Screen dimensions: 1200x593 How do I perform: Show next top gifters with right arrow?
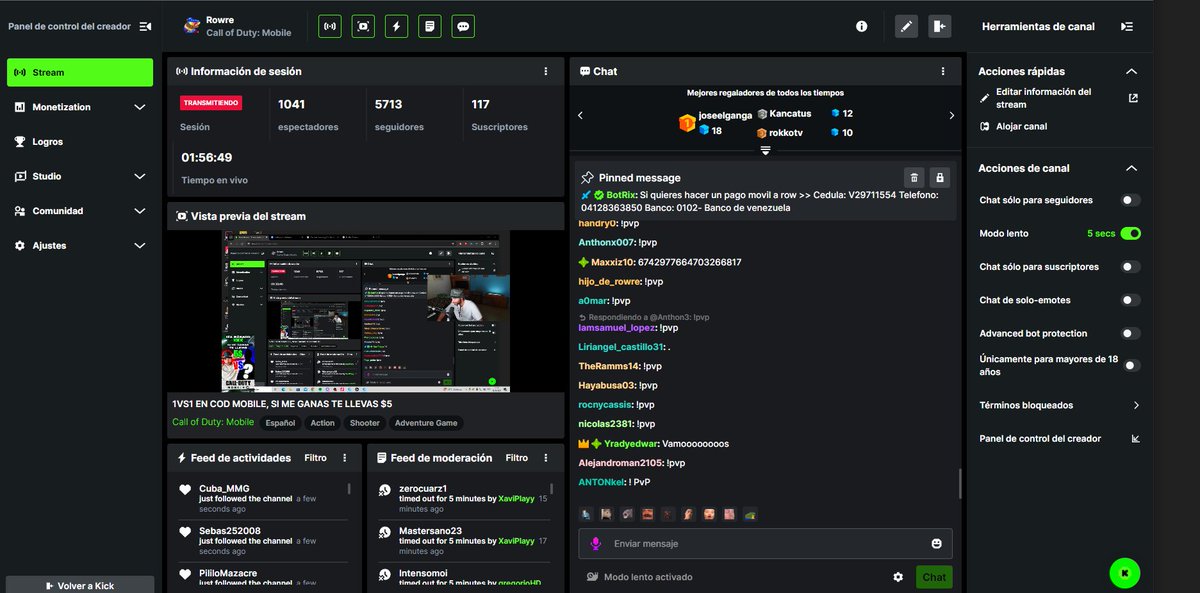952,116
